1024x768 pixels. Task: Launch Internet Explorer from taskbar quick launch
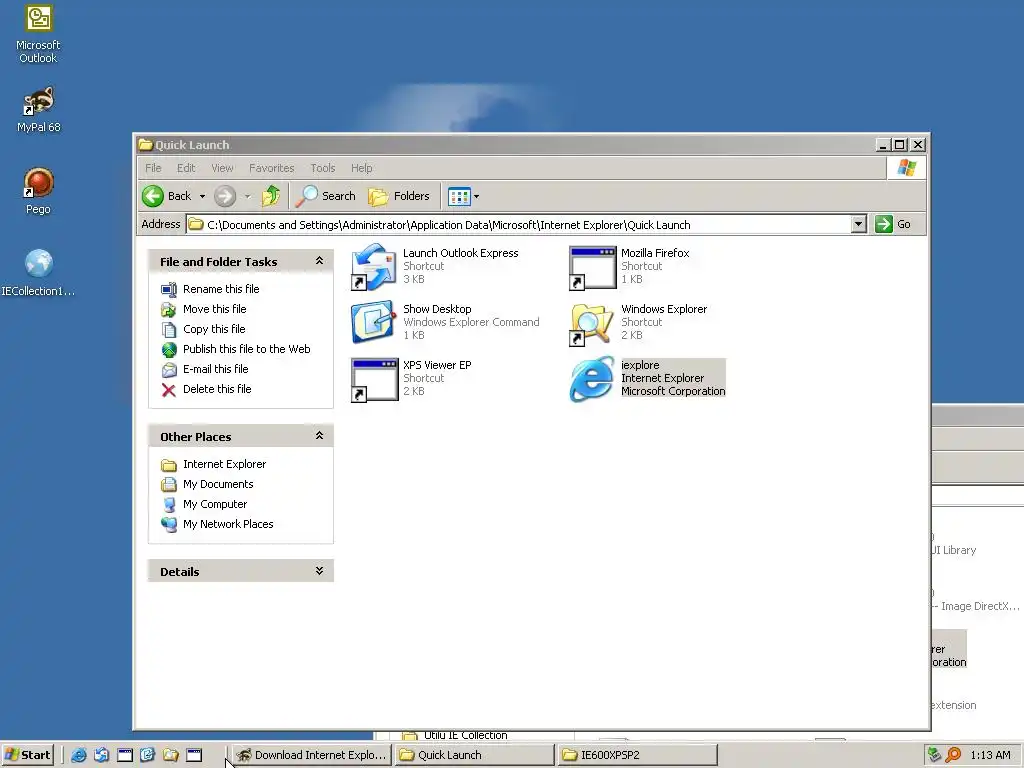[x=78, y=755]
